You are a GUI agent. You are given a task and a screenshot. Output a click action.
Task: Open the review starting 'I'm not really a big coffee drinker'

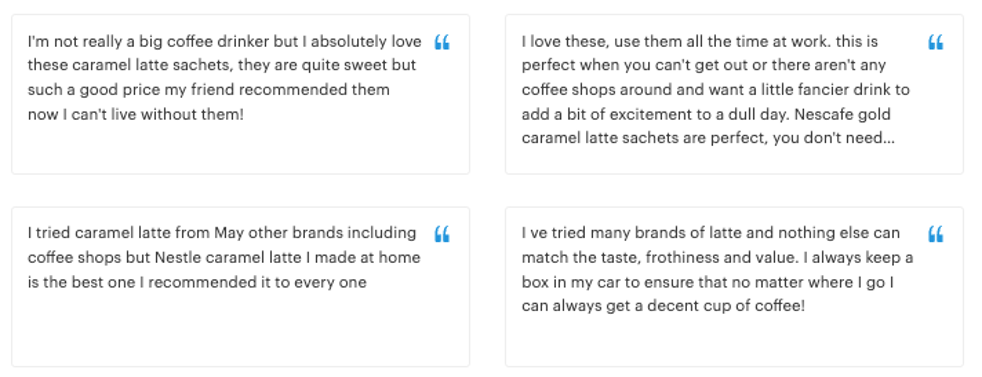[x=240, y=94]
